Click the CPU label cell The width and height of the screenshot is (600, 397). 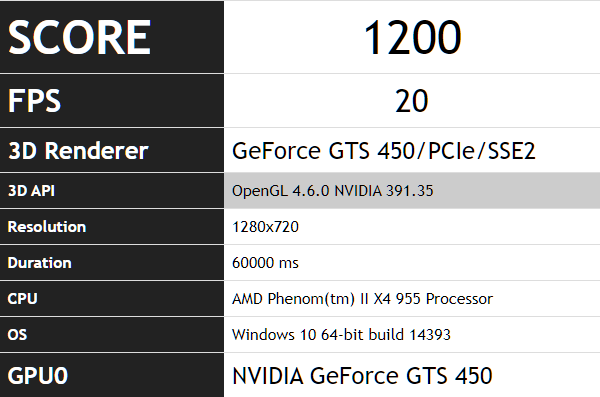click(112, 299)
